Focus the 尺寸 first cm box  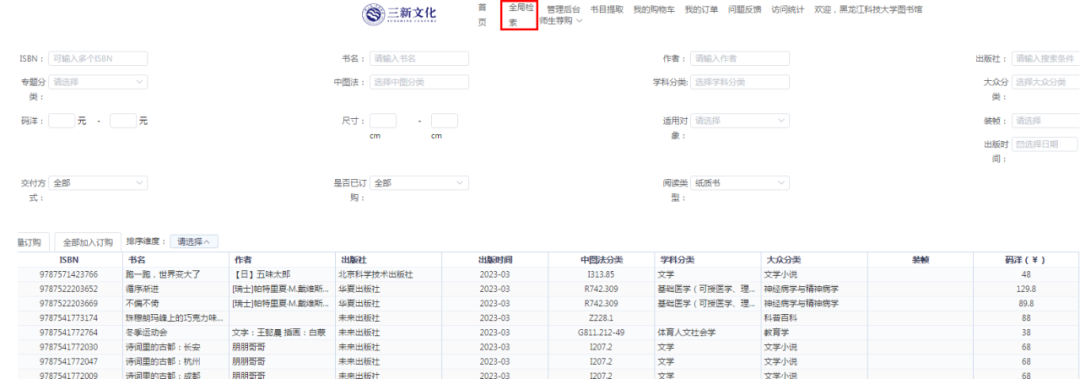(383, 121)
